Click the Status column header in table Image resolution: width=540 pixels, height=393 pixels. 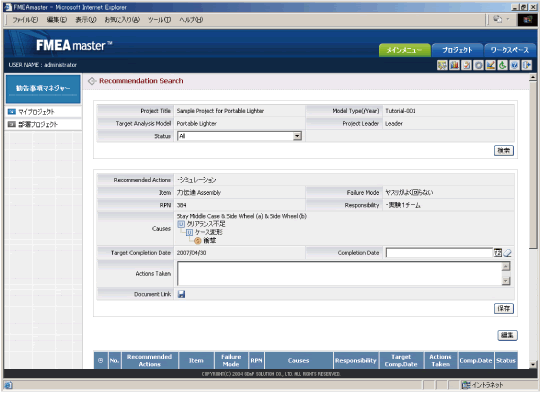506,361
